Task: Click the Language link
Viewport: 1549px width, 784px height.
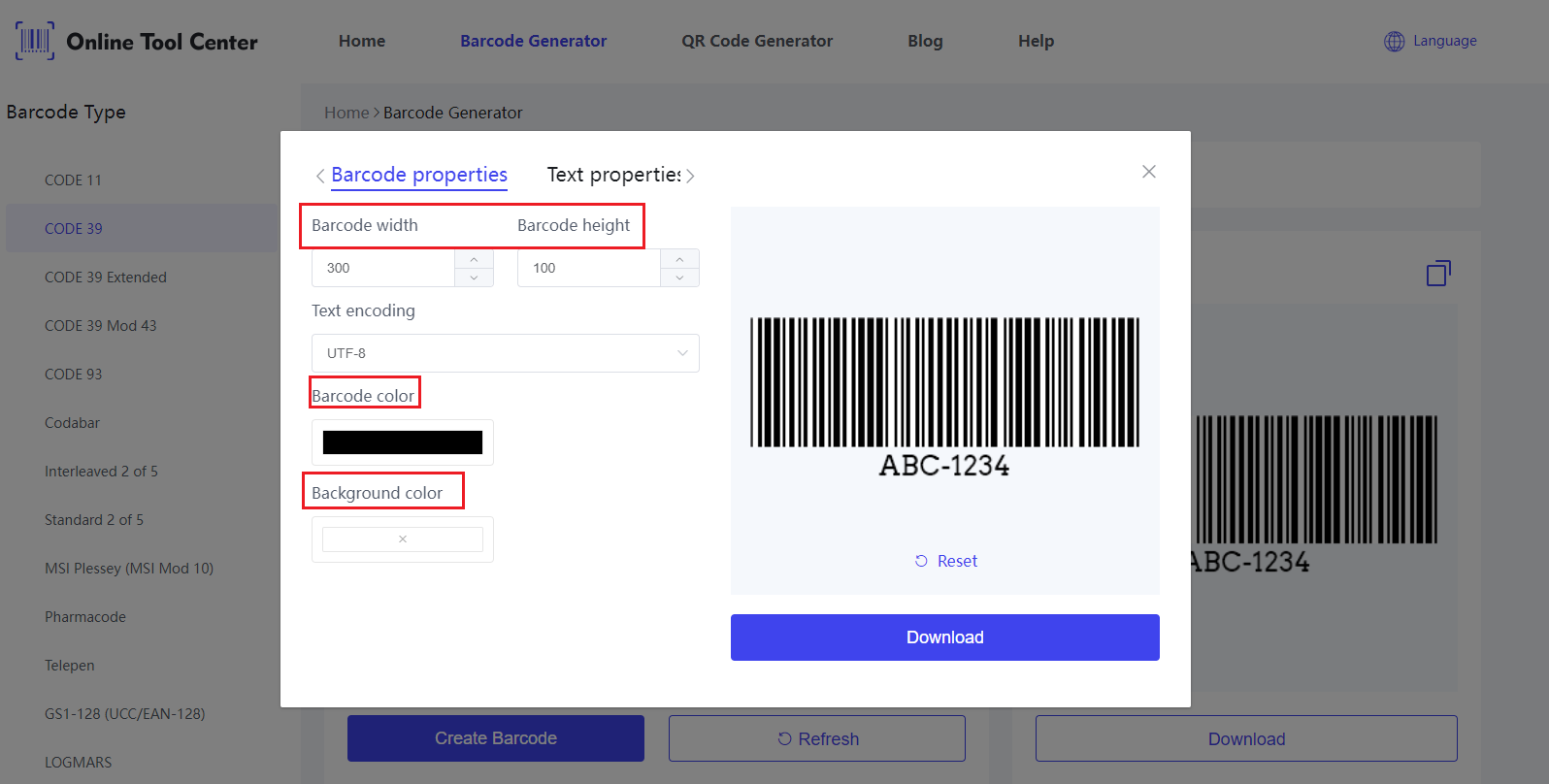Action: (x=1444, y=41)
